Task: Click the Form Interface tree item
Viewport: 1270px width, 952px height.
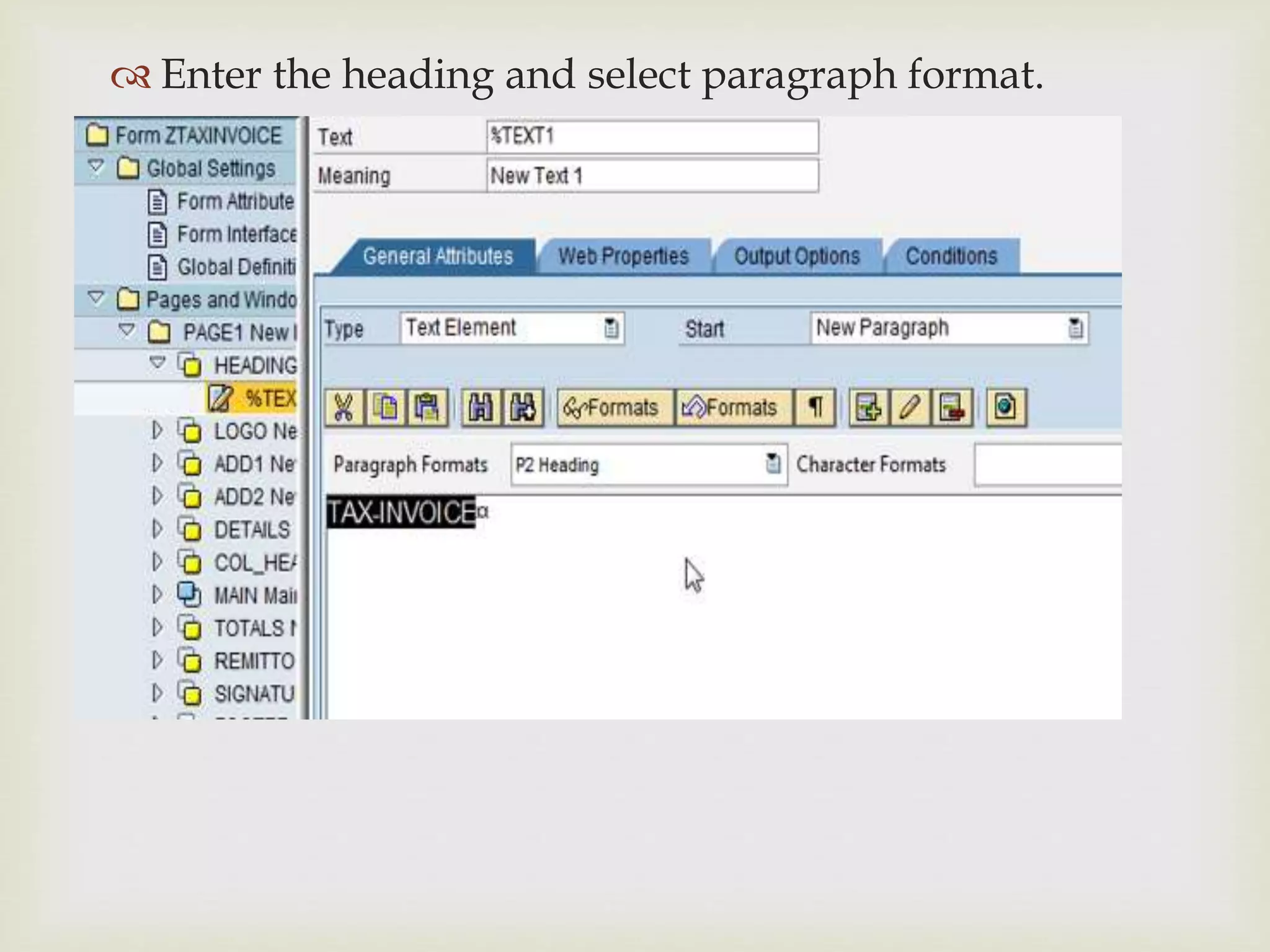Action: [x=236, y=234]
